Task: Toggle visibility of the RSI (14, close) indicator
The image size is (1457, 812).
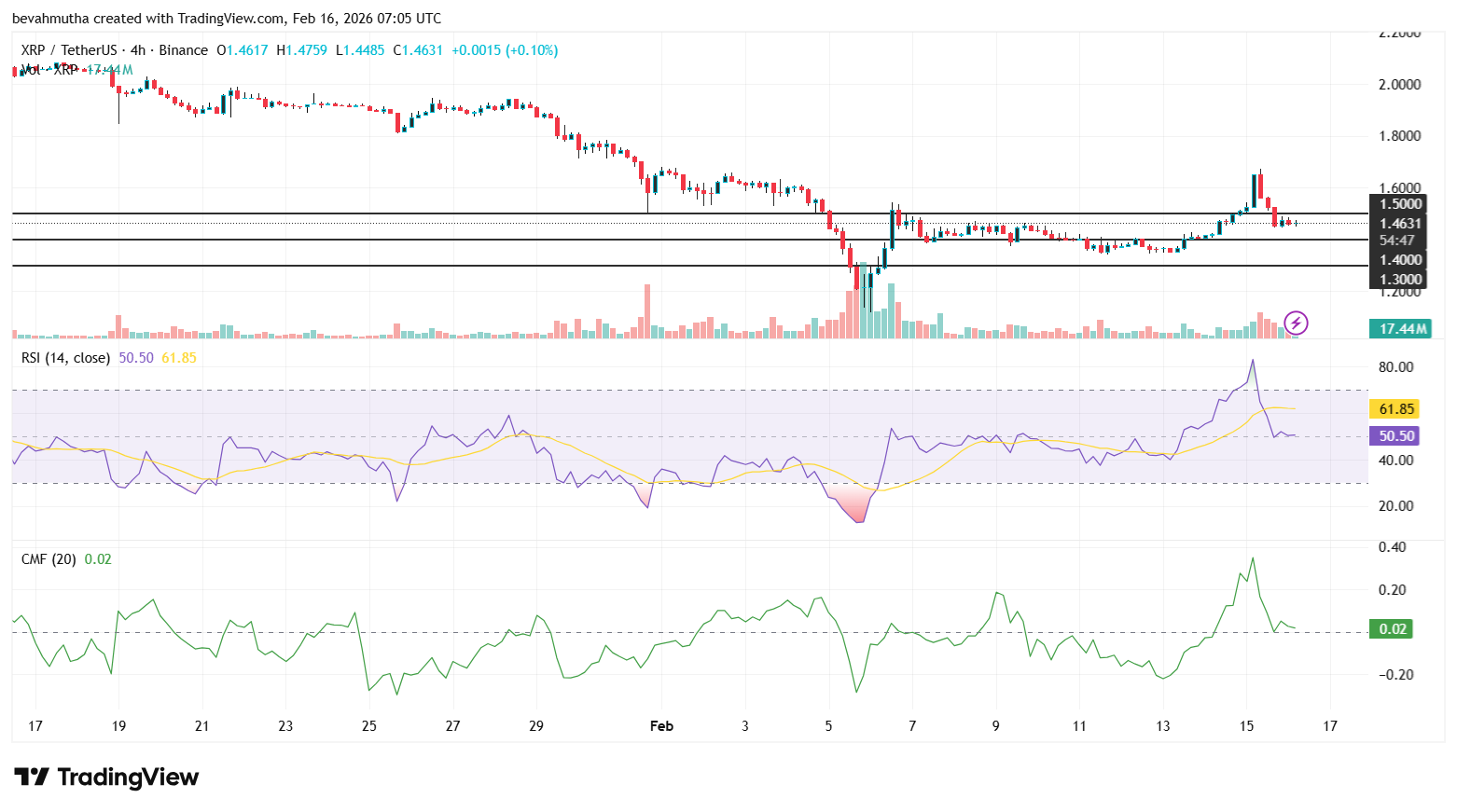Action: [65, 357]
